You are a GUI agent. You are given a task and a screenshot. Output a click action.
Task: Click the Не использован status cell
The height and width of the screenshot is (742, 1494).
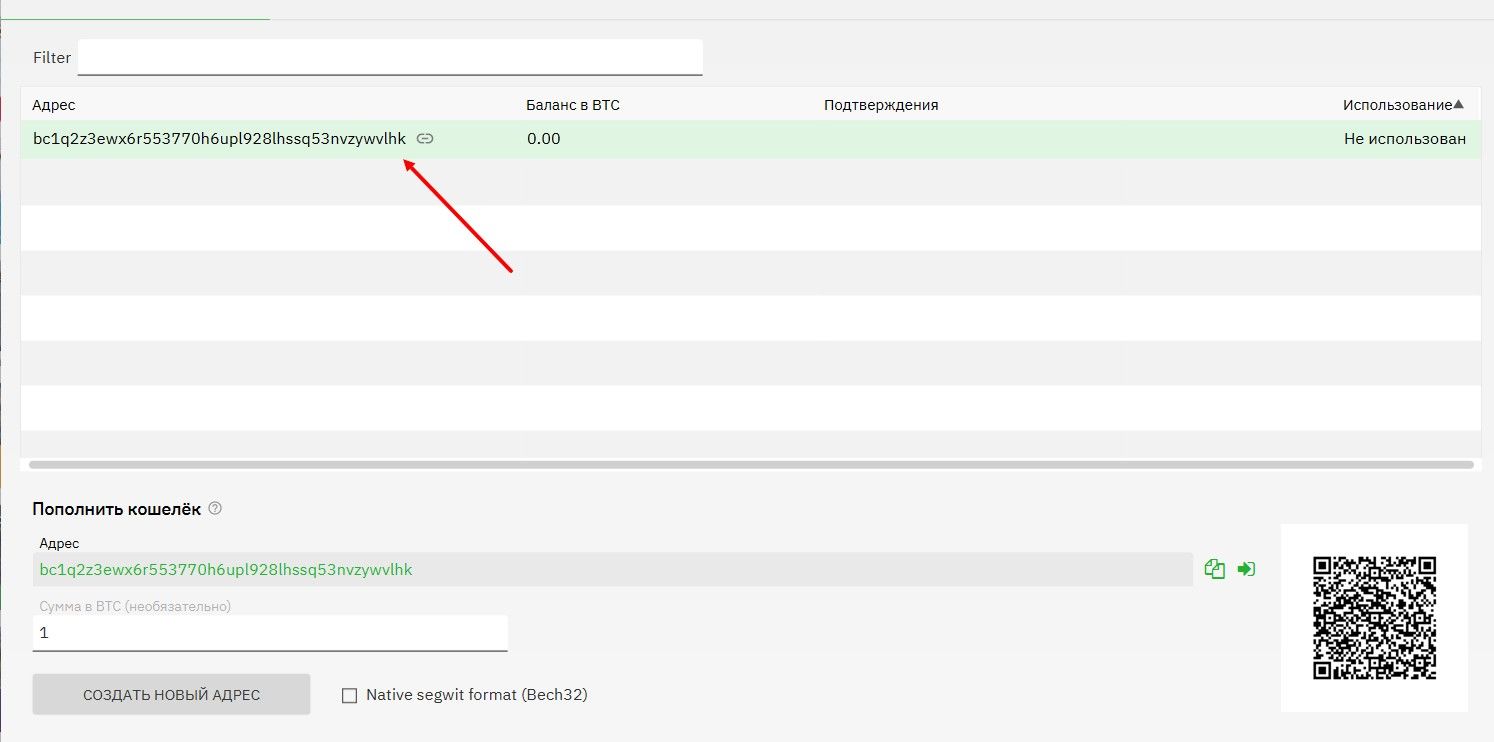coord(1405,139)
